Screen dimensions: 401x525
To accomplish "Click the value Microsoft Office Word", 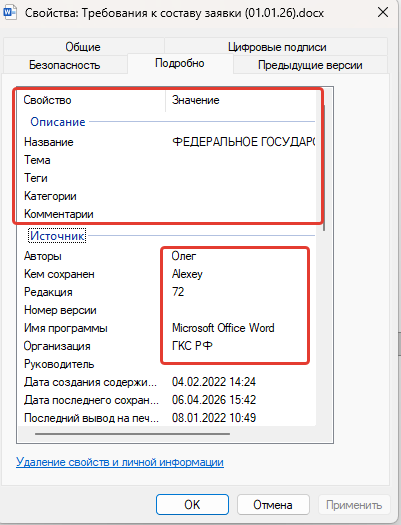I will 223,328.
